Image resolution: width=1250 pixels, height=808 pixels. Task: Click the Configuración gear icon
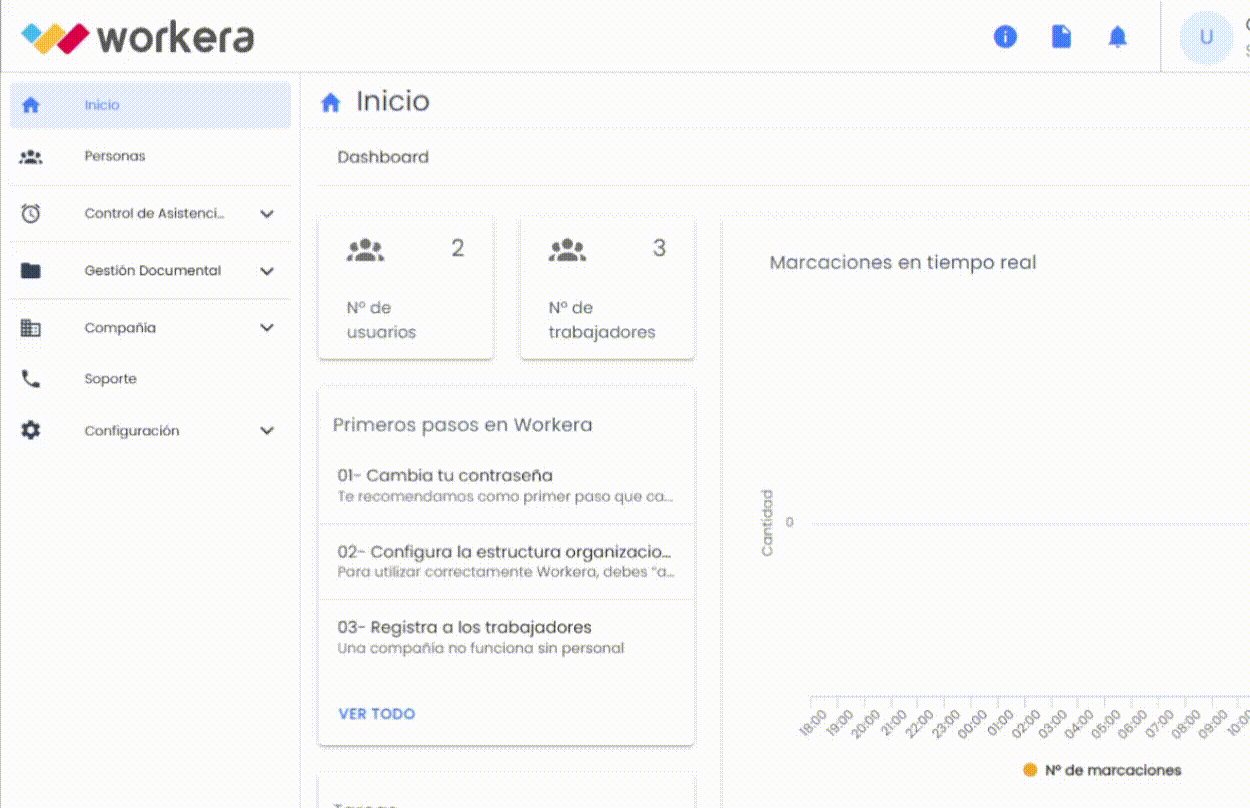click(31, 430)
